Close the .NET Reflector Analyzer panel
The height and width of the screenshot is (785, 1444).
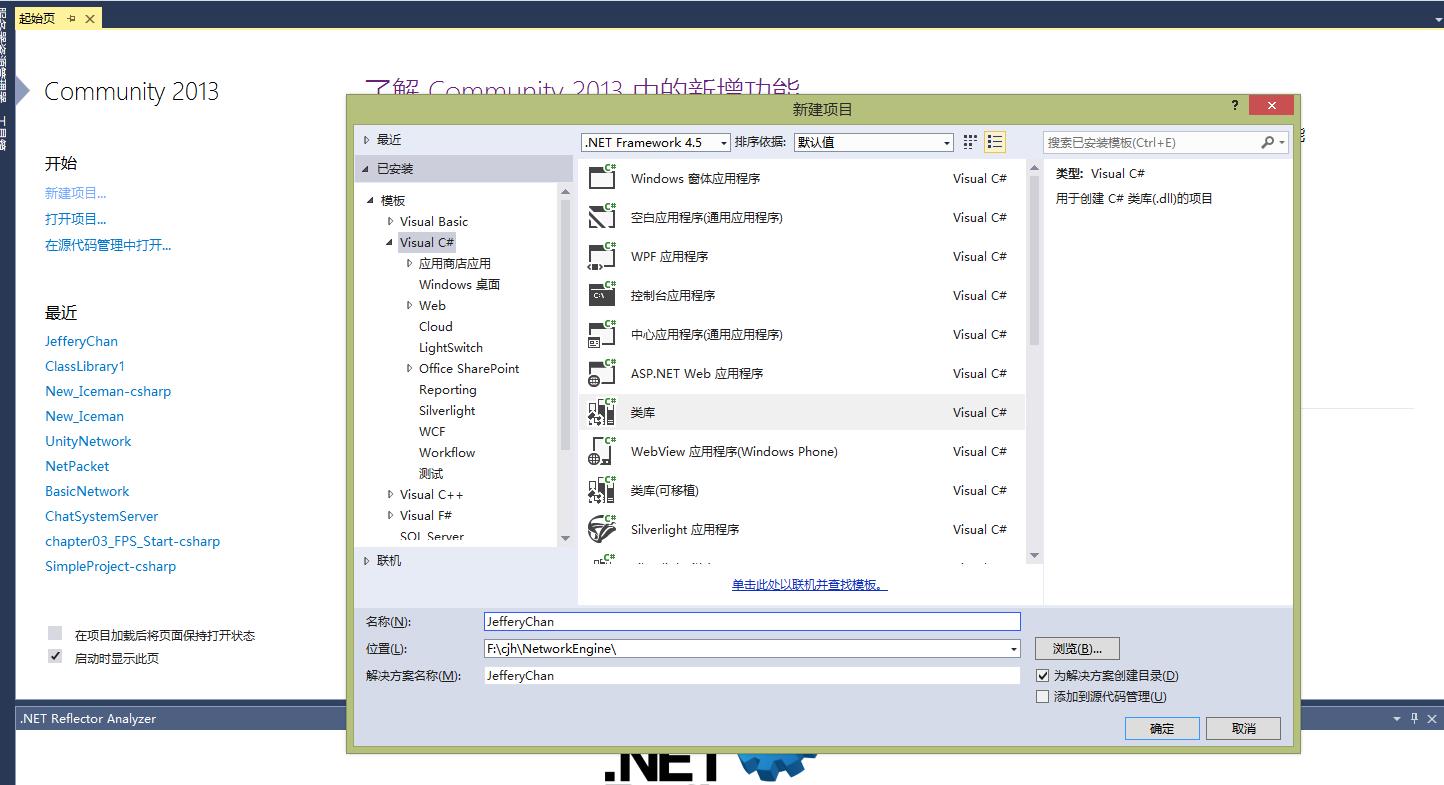pos(1431,718)
